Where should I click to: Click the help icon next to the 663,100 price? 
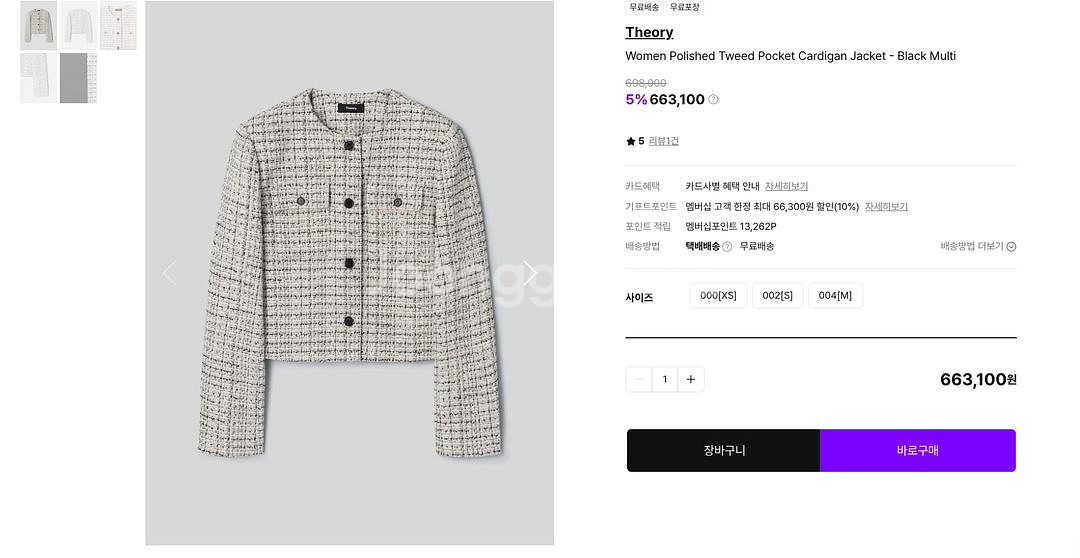[713, 100]
